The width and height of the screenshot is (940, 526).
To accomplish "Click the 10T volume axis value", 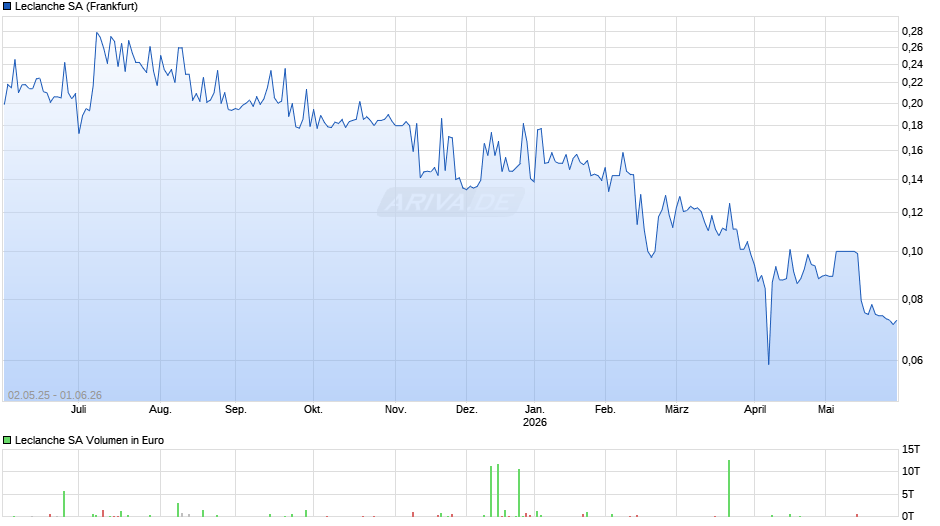I will pos(911,471).
